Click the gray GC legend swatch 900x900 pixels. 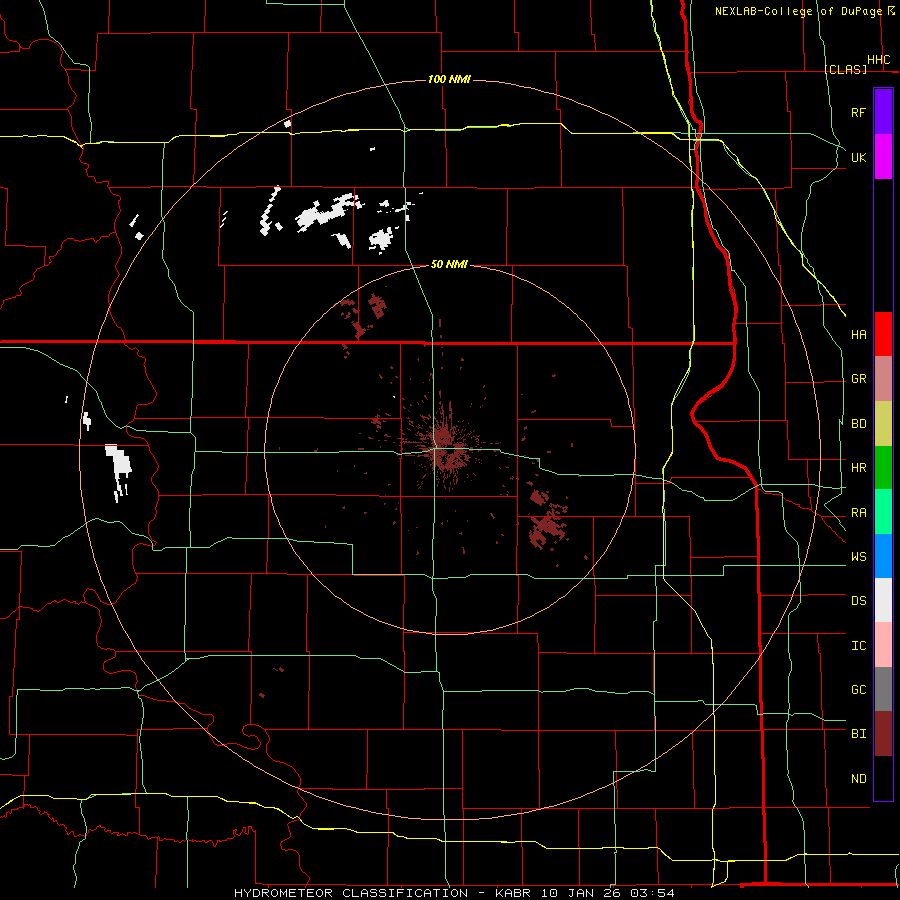tap(883, 689)
